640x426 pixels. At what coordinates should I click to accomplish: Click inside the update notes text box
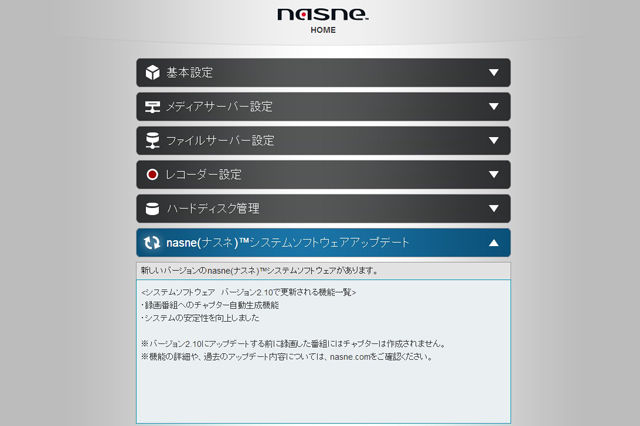[x=323, y=351]
